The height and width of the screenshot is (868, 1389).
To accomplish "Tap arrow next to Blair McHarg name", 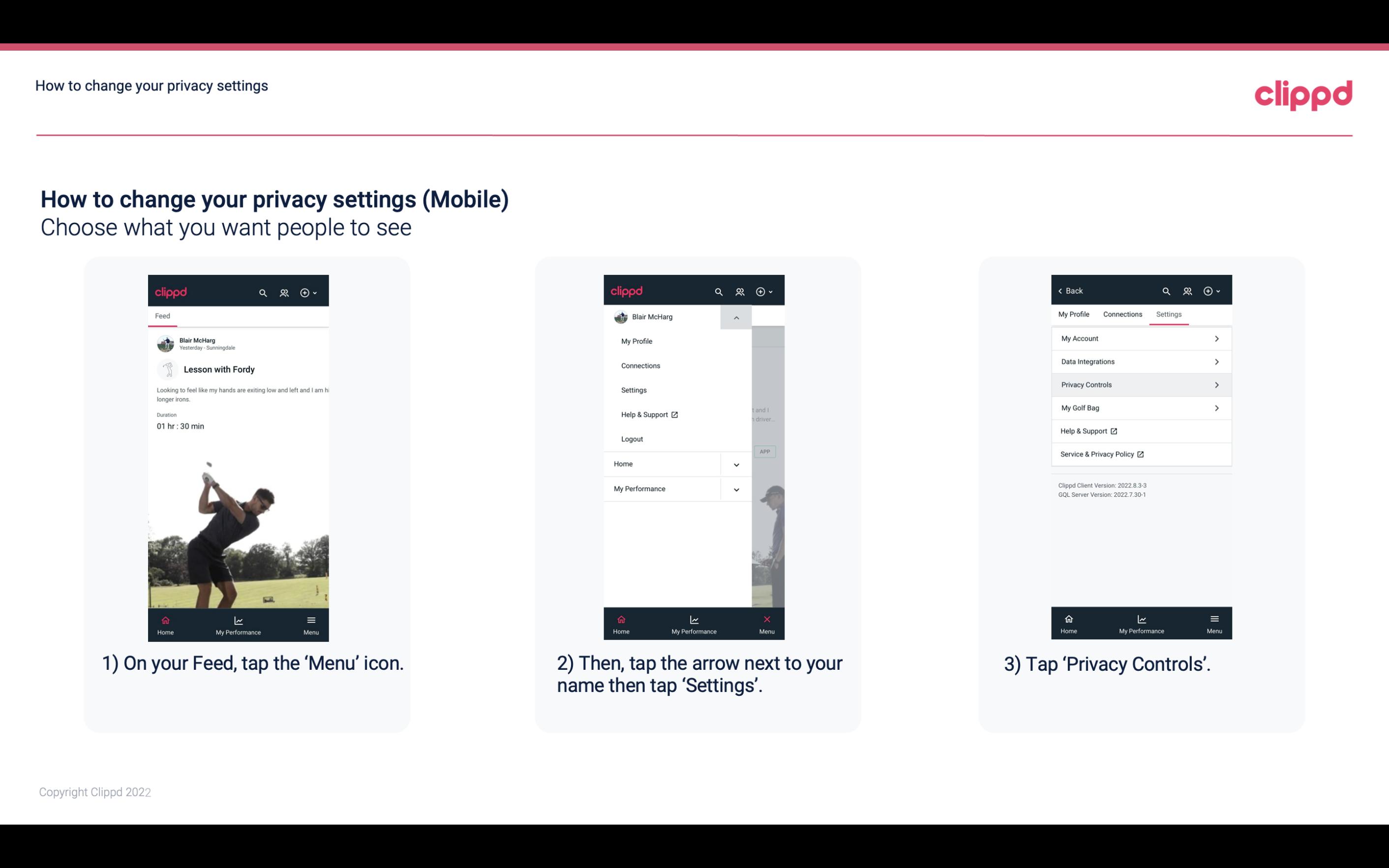I will point(736,317).
